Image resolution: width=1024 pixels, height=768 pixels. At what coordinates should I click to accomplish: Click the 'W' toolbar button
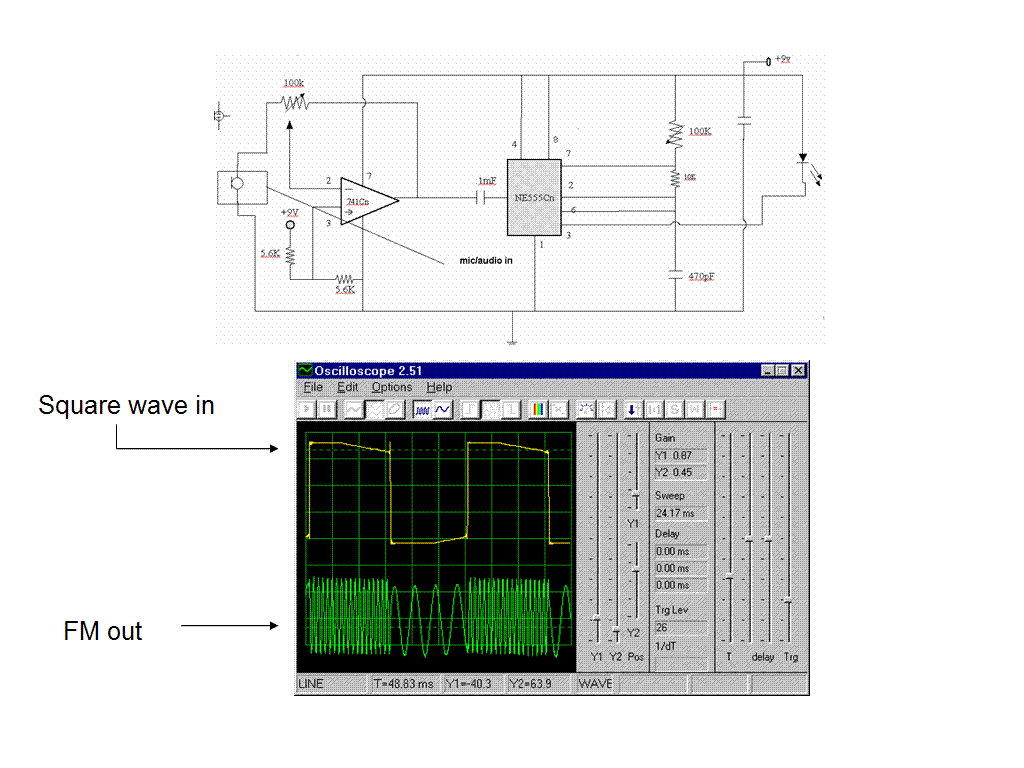(695, 409)
